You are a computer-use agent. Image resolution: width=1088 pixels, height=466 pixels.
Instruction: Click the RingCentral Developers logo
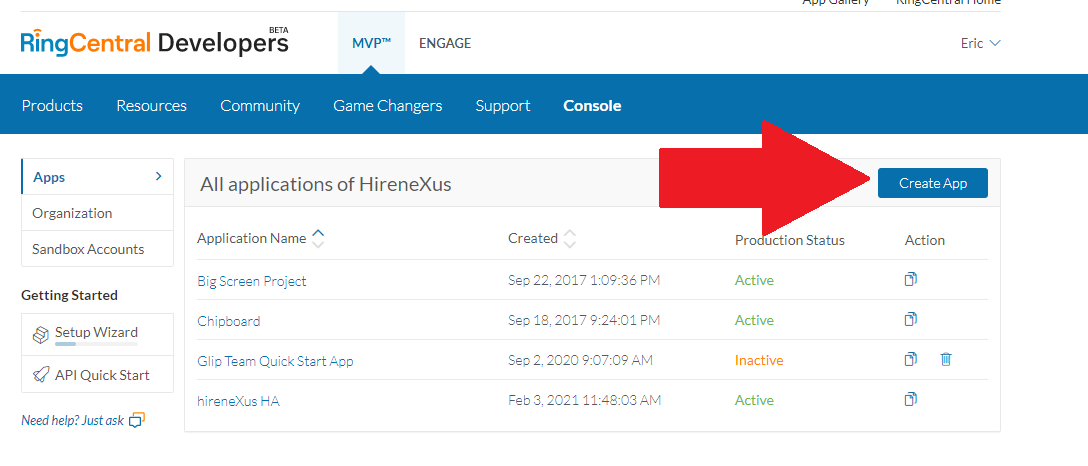pos(155,42)
